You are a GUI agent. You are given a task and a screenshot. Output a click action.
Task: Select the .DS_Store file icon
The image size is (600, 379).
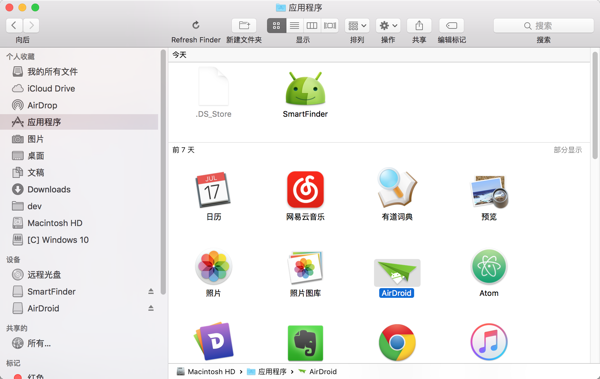(x=214, y=87)
